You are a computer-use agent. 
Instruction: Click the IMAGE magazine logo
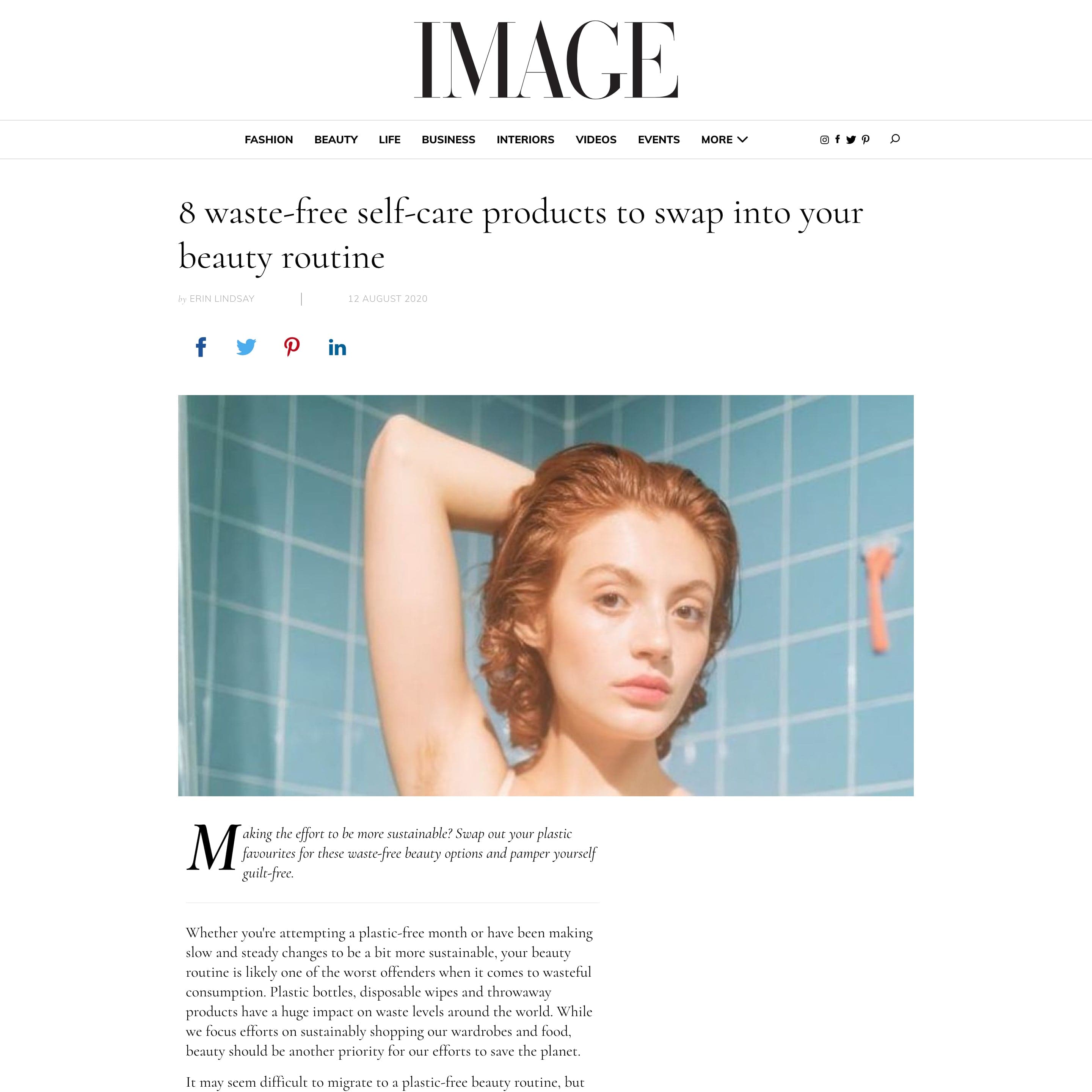pos(546,60)
